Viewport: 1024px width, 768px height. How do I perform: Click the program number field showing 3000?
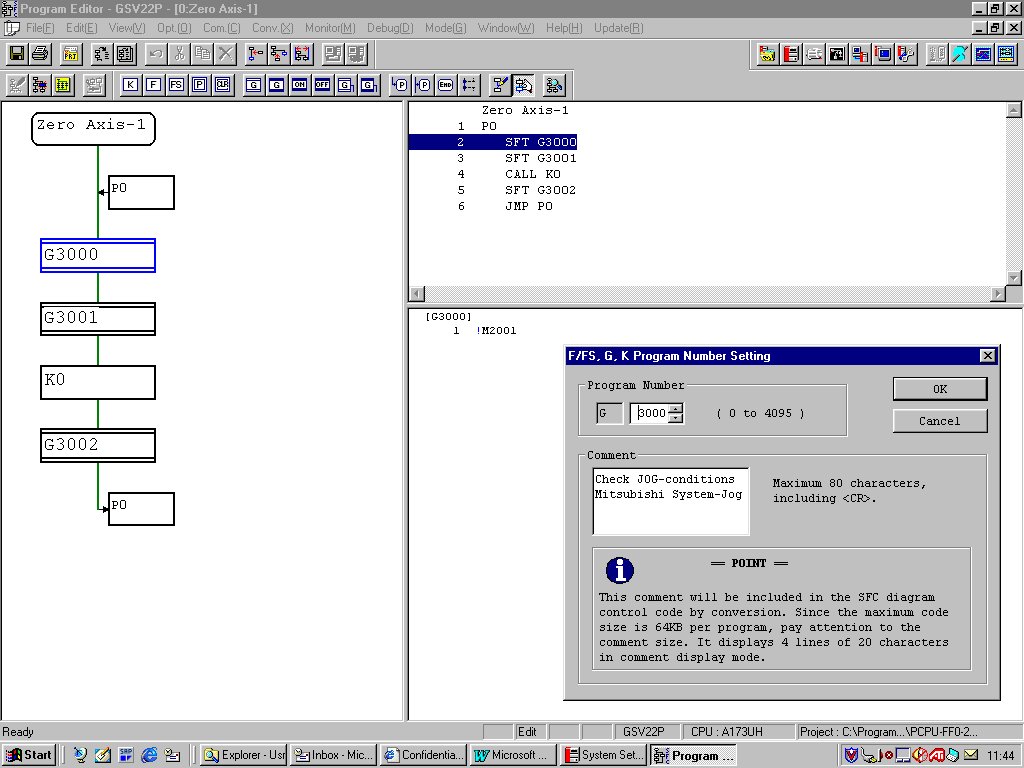(x=651, y=413)
